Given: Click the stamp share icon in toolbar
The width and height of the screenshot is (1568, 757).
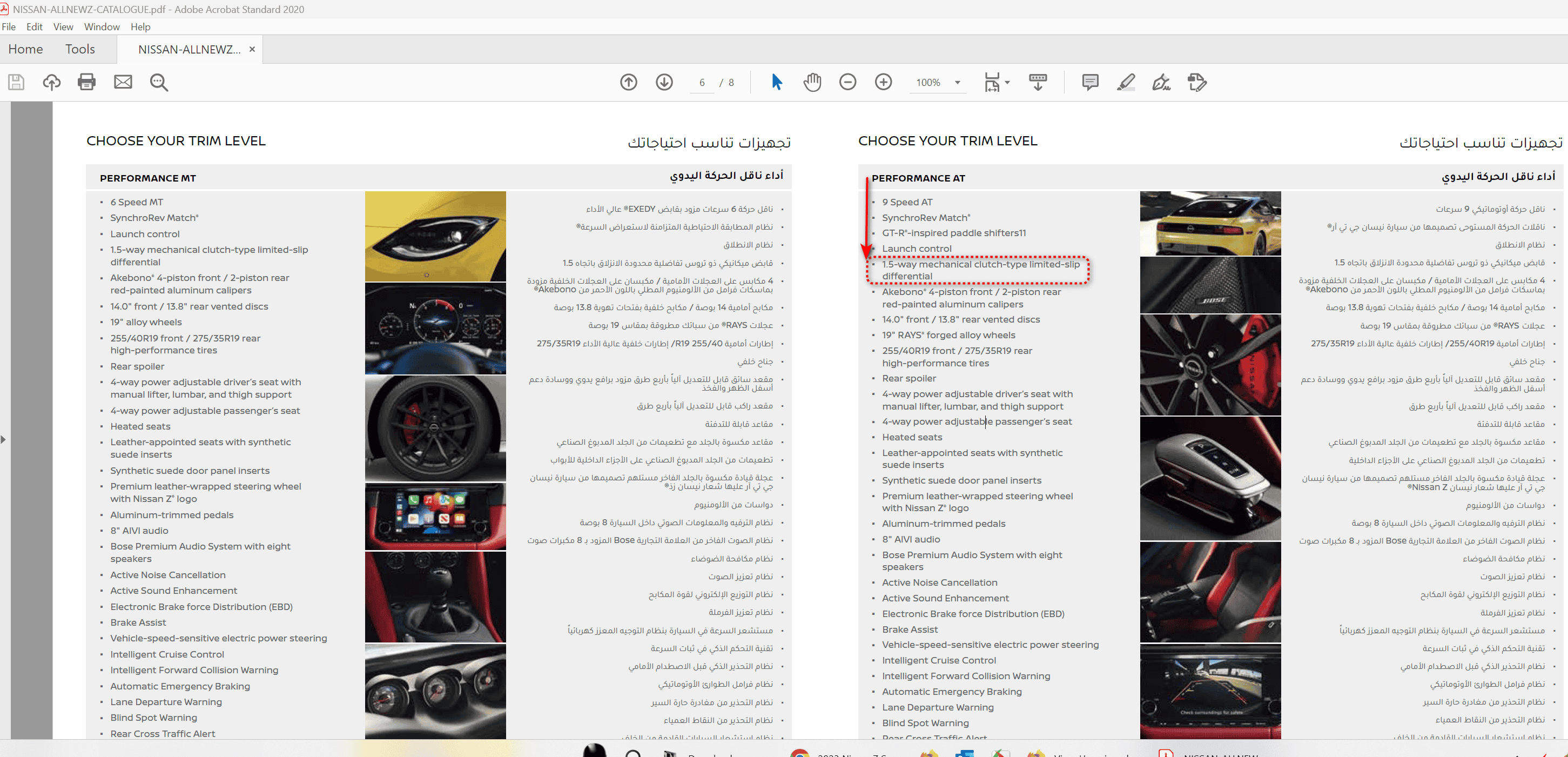Looking at the screenshot, I should point(1197,82).
